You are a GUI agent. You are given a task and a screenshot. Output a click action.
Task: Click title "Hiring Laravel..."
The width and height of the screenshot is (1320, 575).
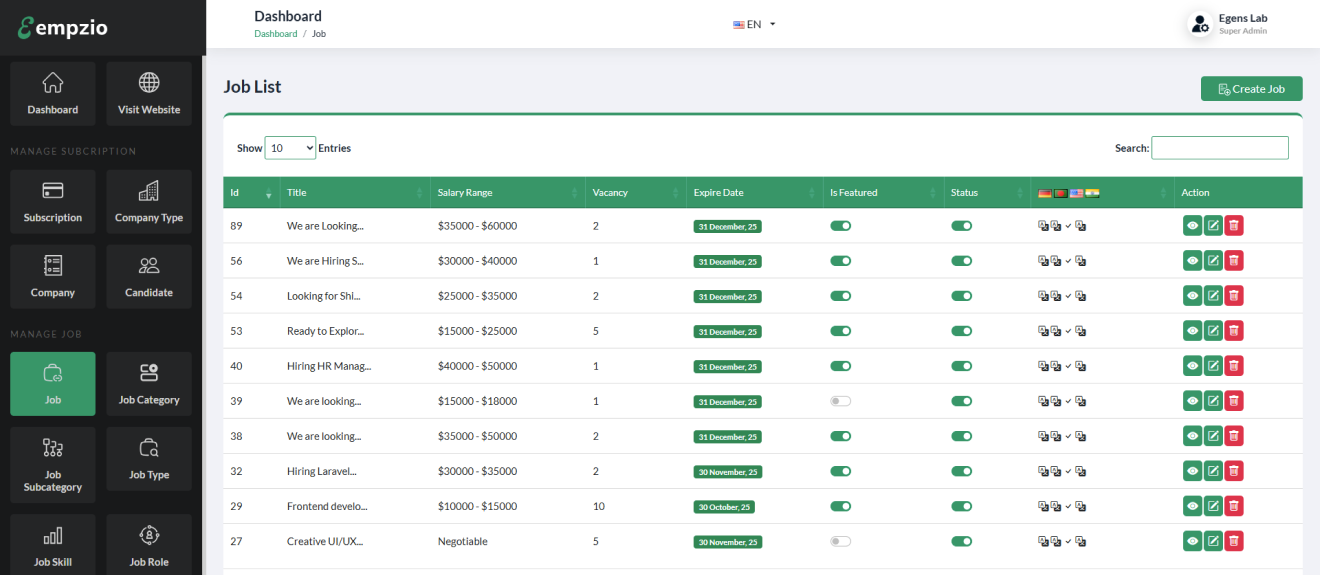(x=322, y=471)
